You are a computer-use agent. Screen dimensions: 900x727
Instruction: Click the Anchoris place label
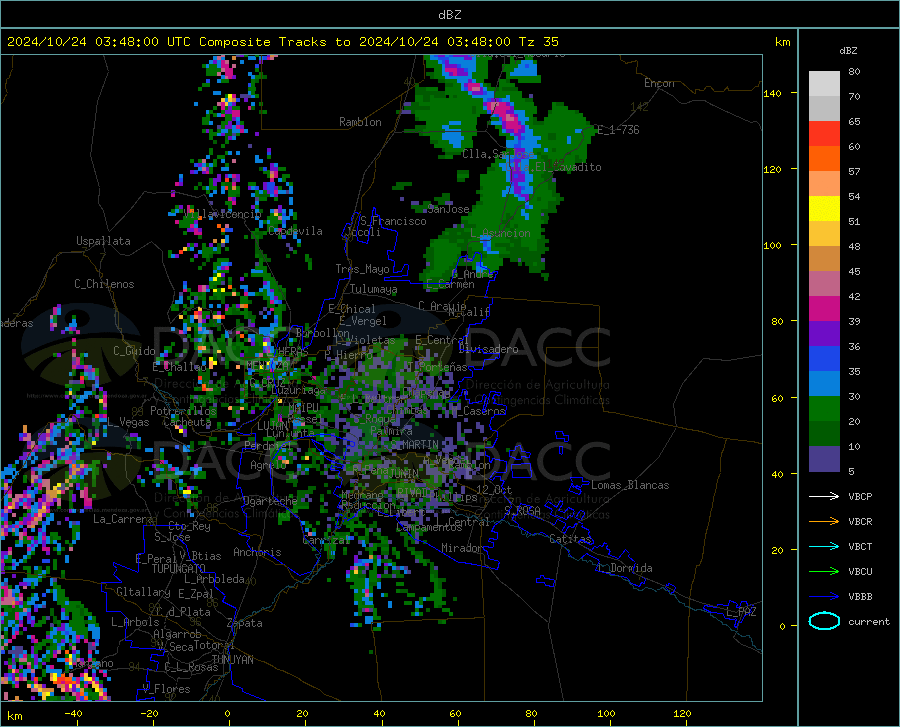[x=257, y=553]
